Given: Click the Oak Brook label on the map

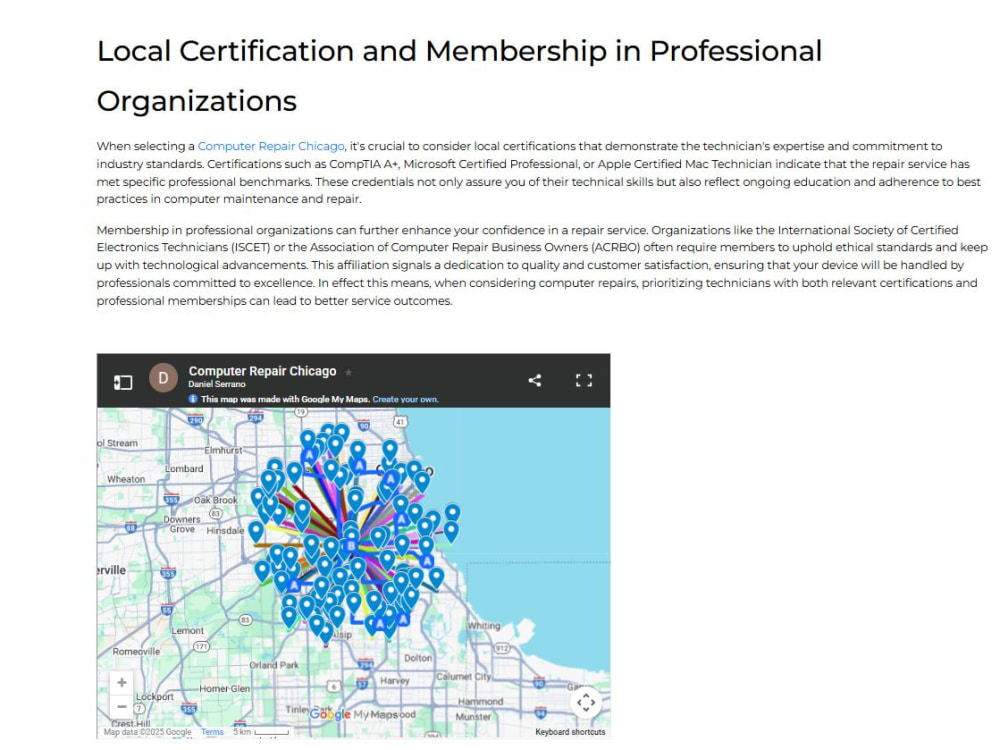Looking at the screenshot, I should coord(216,500).
